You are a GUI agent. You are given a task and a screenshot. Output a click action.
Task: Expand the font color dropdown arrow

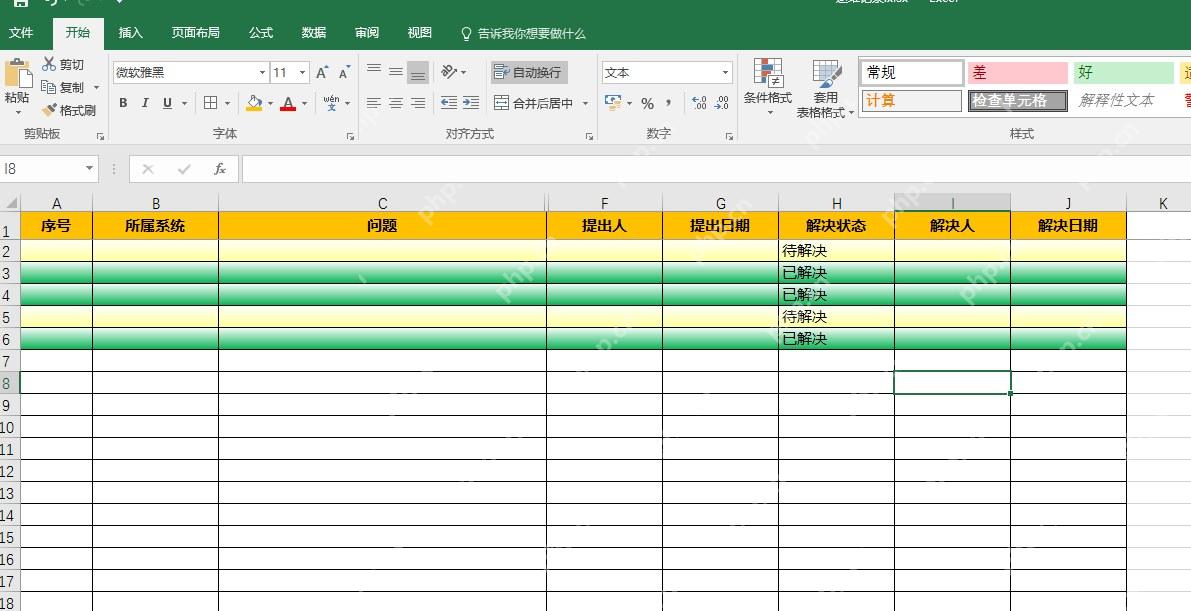[304, 103]
